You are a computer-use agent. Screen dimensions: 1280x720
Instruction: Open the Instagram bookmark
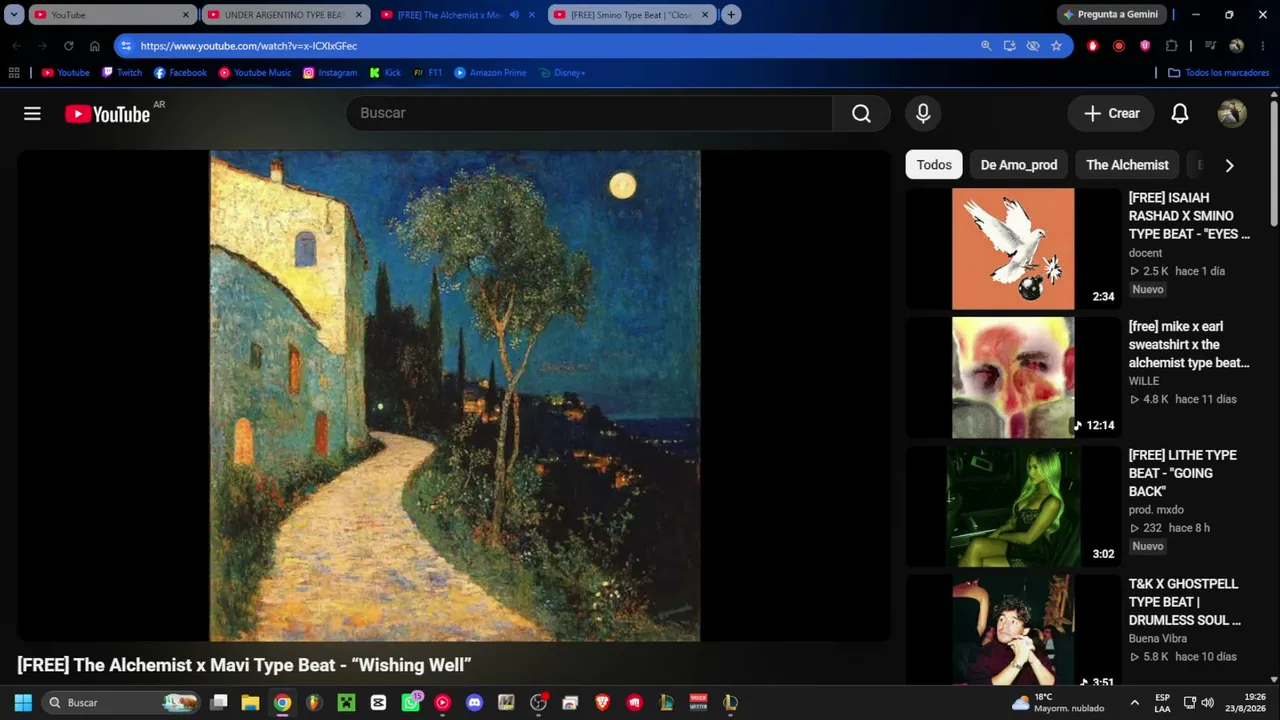[330, 73]
